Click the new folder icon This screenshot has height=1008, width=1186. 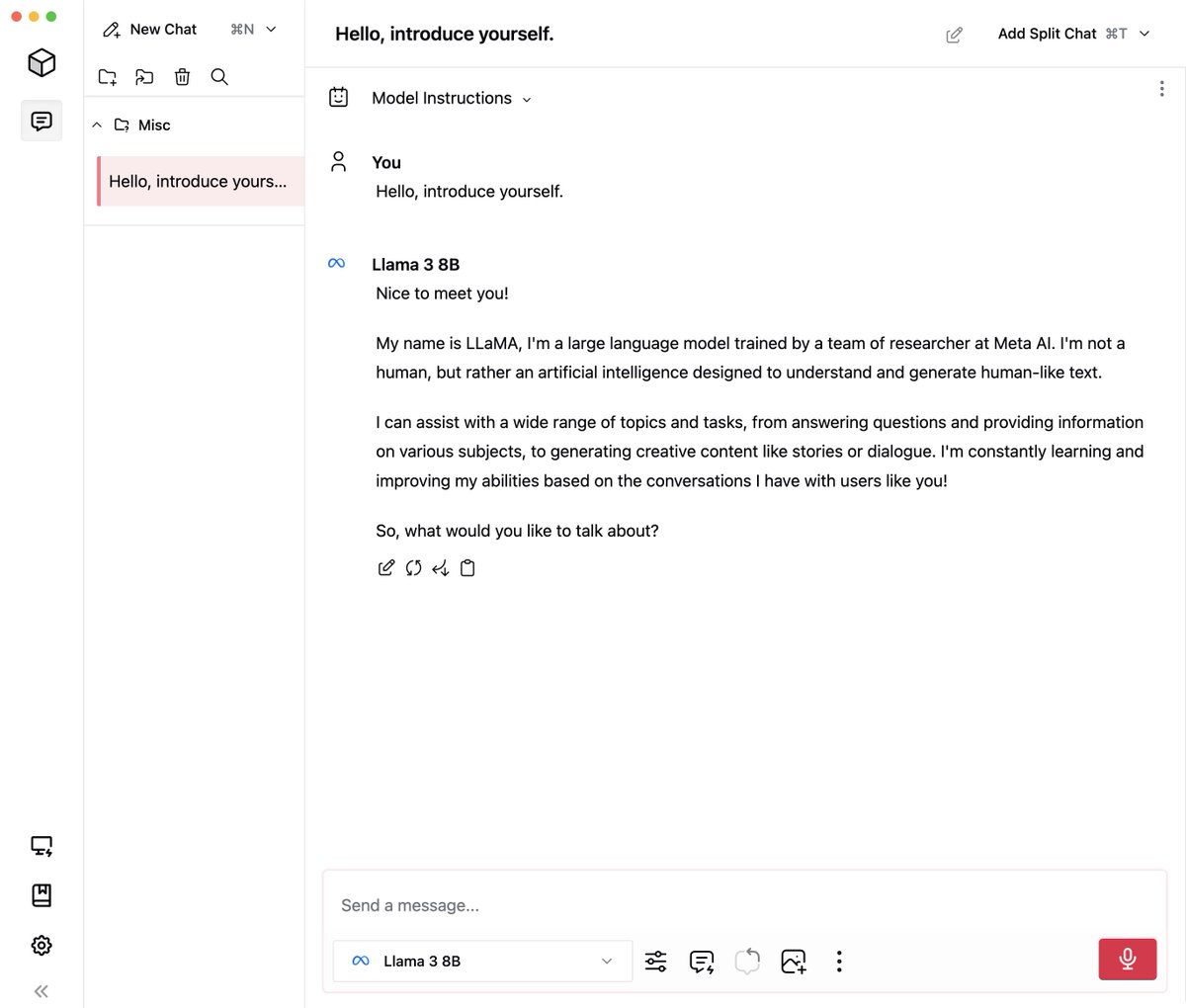108,77
